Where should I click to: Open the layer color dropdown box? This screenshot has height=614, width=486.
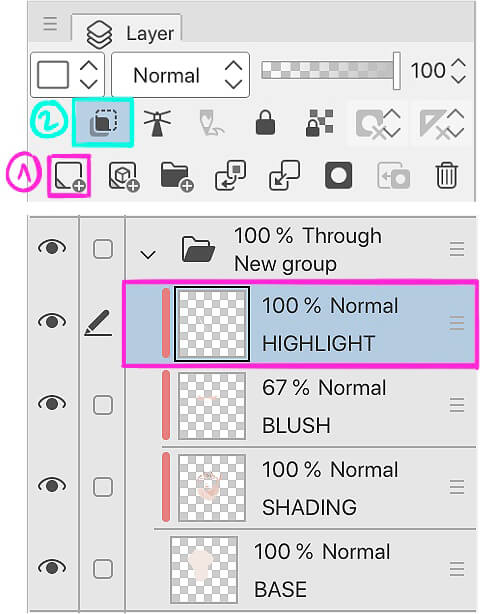point(67,75)
